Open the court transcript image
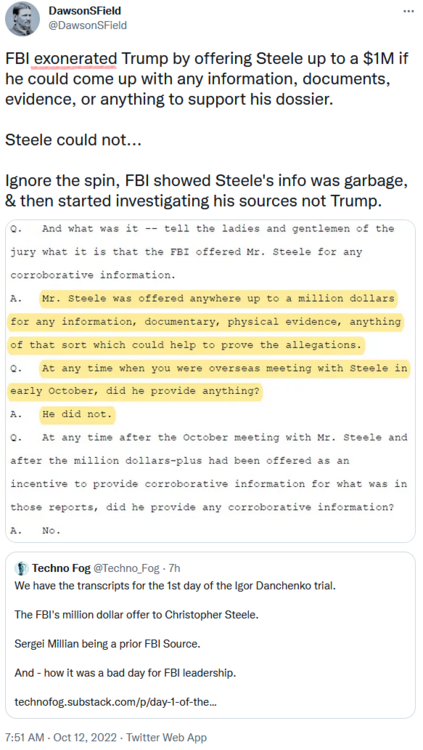 211,381
